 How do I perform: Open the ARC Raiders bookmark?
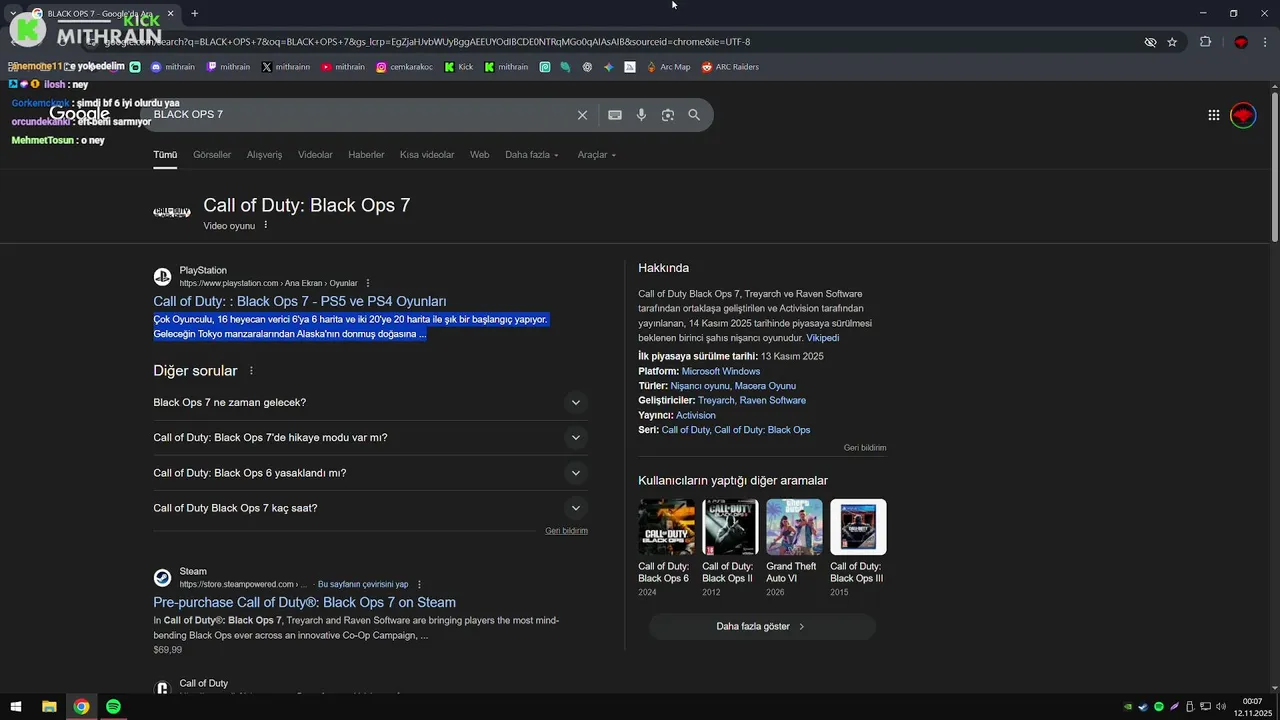[x=730, y=67]
